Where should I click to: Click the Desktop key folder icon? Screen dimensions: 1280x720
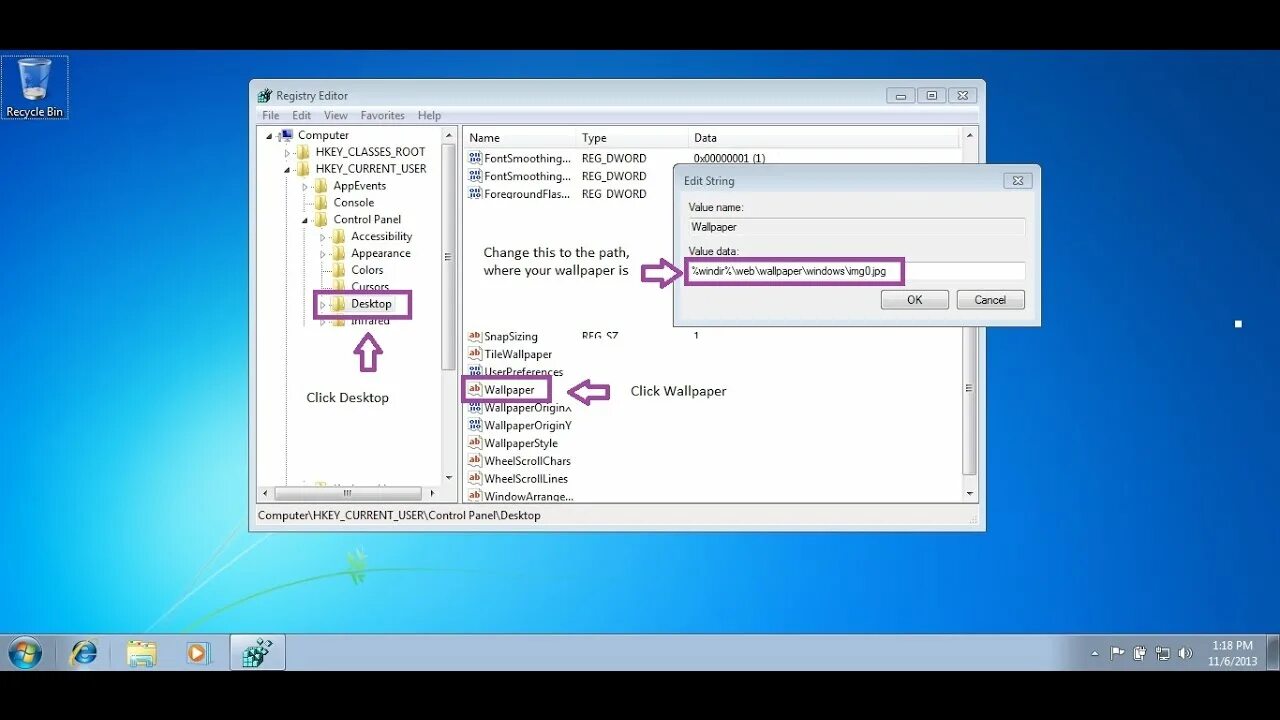tap(338, 304)
